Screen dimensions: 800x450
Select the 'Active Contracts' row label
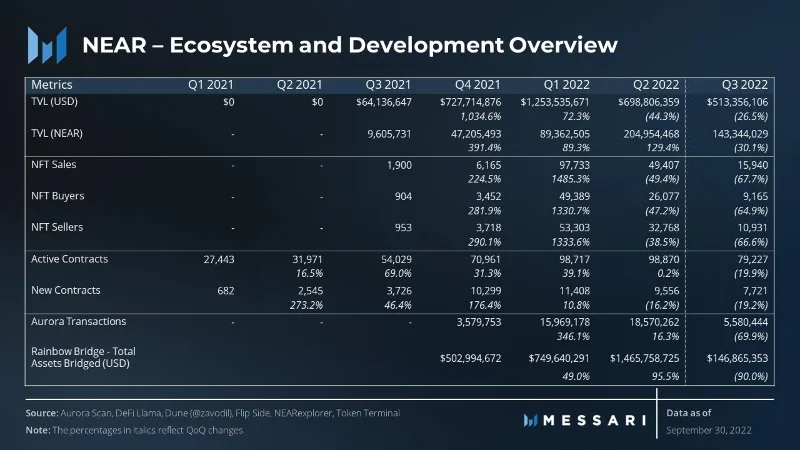pyautogui.click(x=69, y=259)
